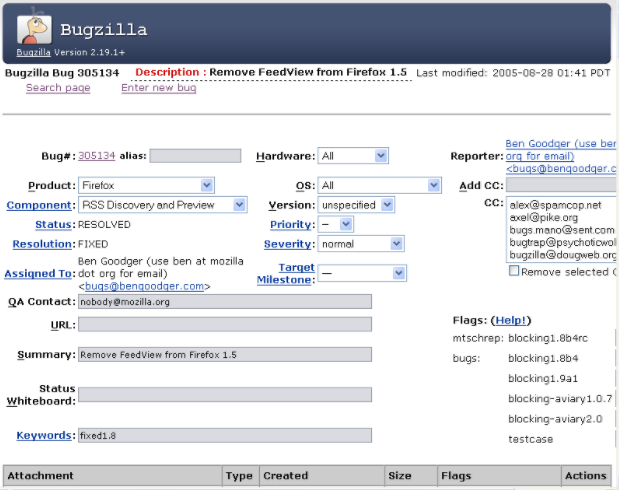Click into the alias input field
The width and height of the screenshot is (619, 490).
pyautogui.click(x=195, y=156)
